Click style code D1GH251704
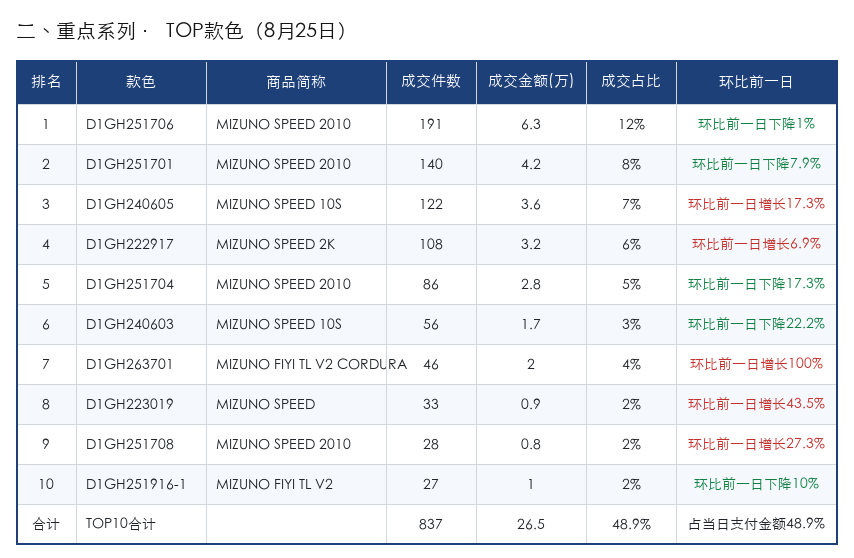 click(x=130, y=284)
